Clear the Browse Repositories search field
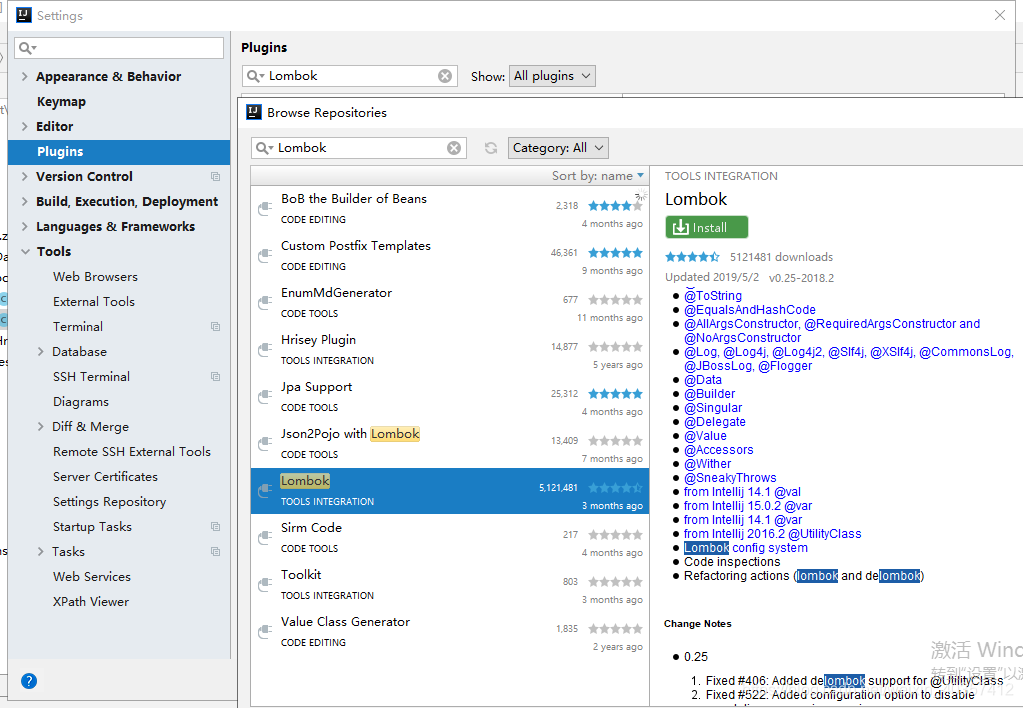Viewport: 1023px width, 708px height. click(x=454, y=148)
